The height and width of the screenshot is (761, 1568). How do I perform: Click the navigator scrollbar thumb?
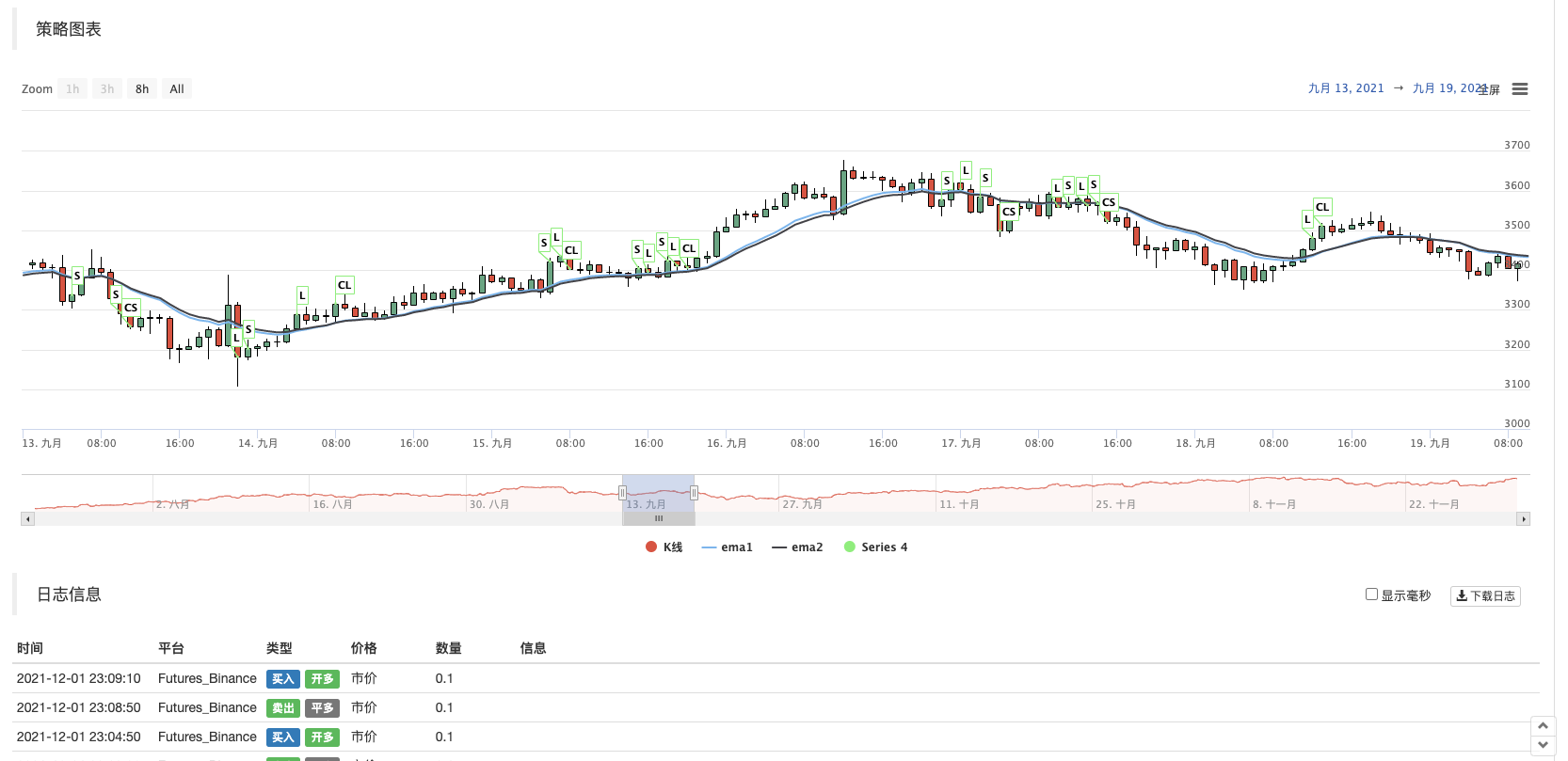point(659,519)
